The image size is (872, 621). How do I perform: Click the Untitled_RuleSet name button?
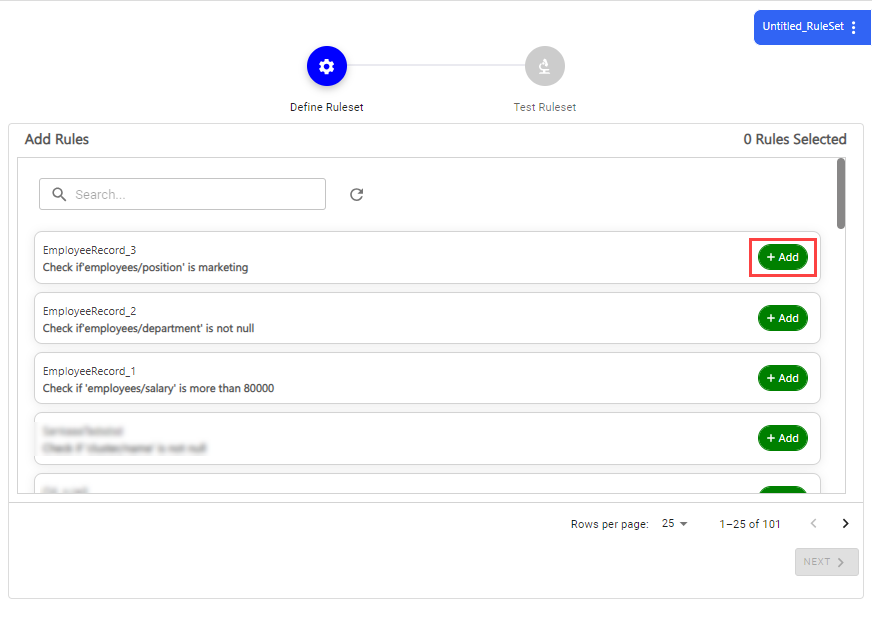point(803,27)
